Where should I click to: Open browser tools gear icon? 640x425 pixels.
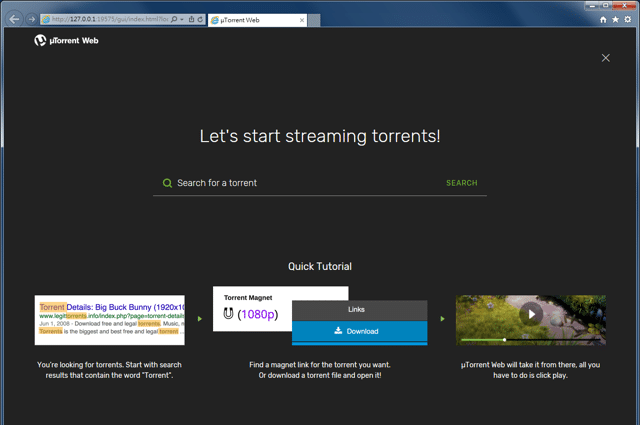[x=628, y=20]
